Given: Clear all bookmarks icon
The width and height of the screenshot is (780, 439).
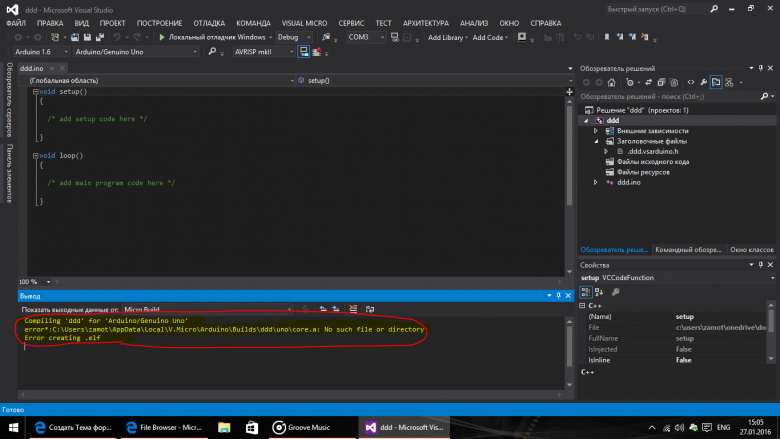Looking at the screenshot, I should [645, 37].
